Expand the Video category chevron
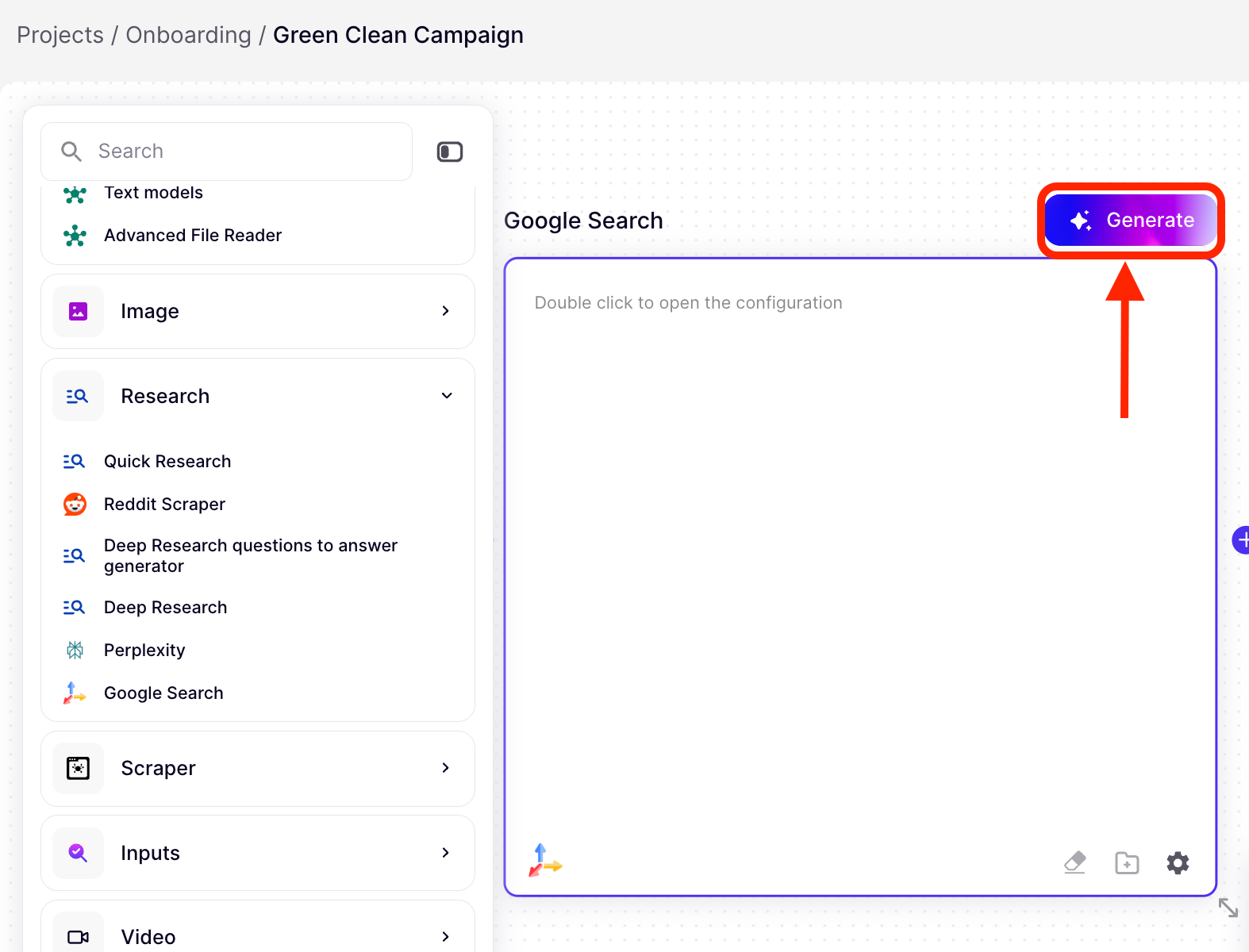Viewport: 1249px width, 952px height. 446,937
